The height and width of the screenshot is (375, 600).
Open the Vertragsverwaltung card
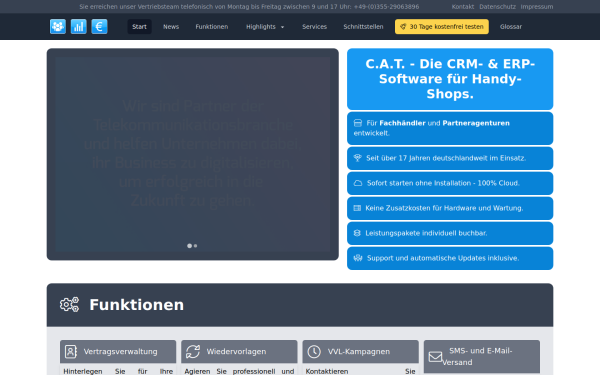[118, 351]
